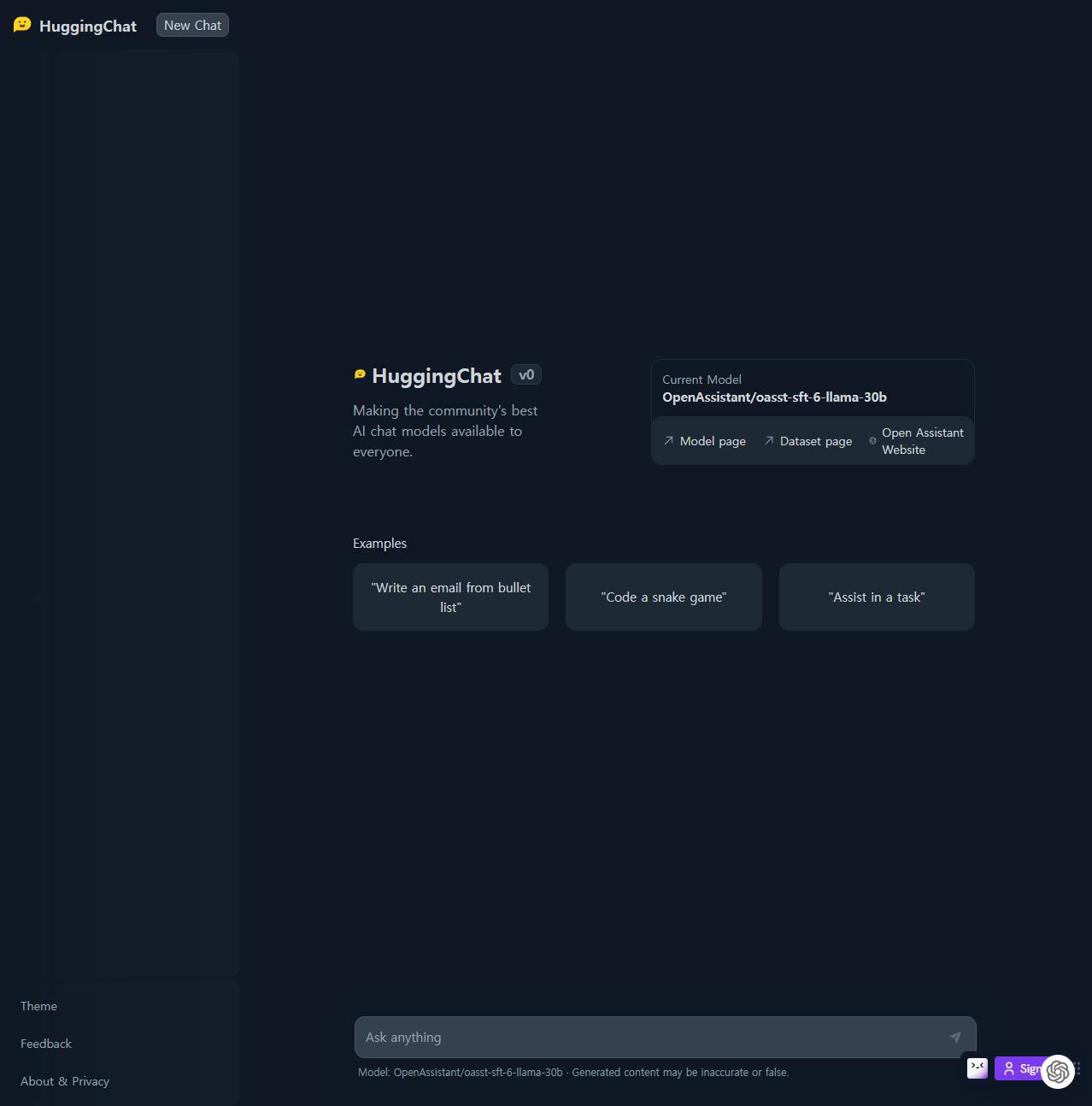This screenshot has width=1092, height=1106.
Task: Select the "Write an email from bullet list" example
Action: (x=450, y=597)
